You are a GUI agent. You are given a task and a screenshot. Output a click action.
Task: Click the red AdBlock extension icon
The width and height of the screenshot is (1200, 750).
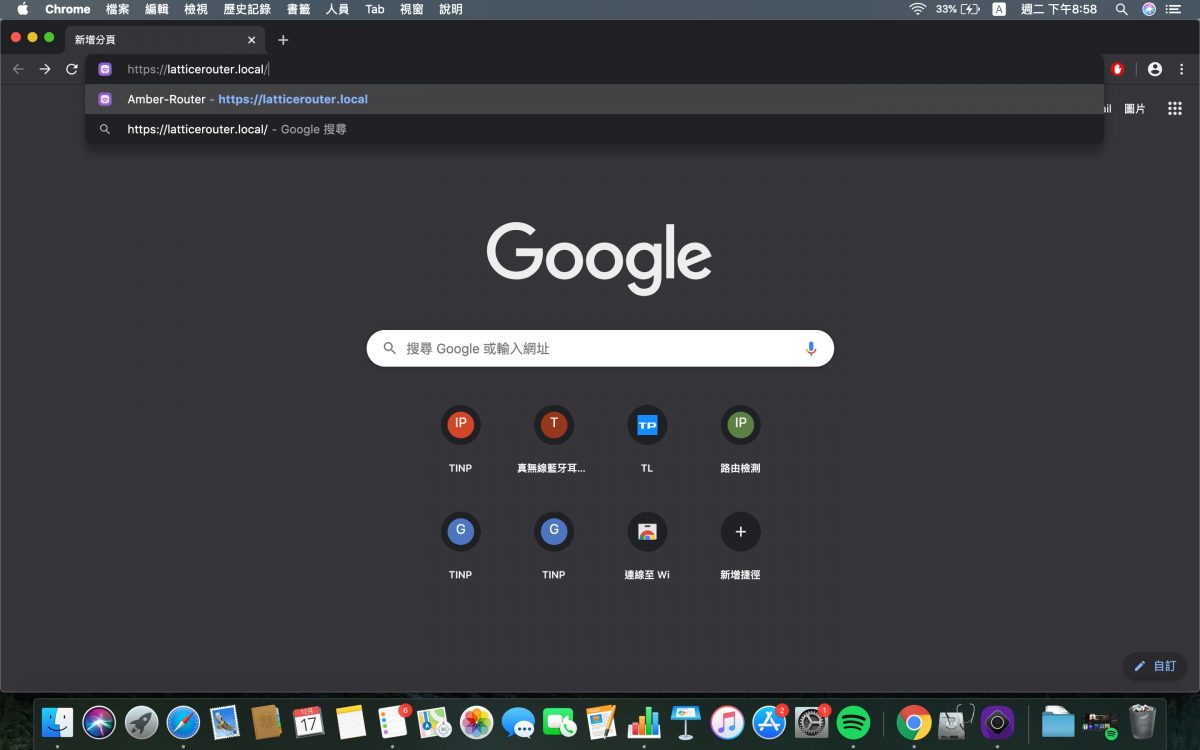[x=1118, y=69]
